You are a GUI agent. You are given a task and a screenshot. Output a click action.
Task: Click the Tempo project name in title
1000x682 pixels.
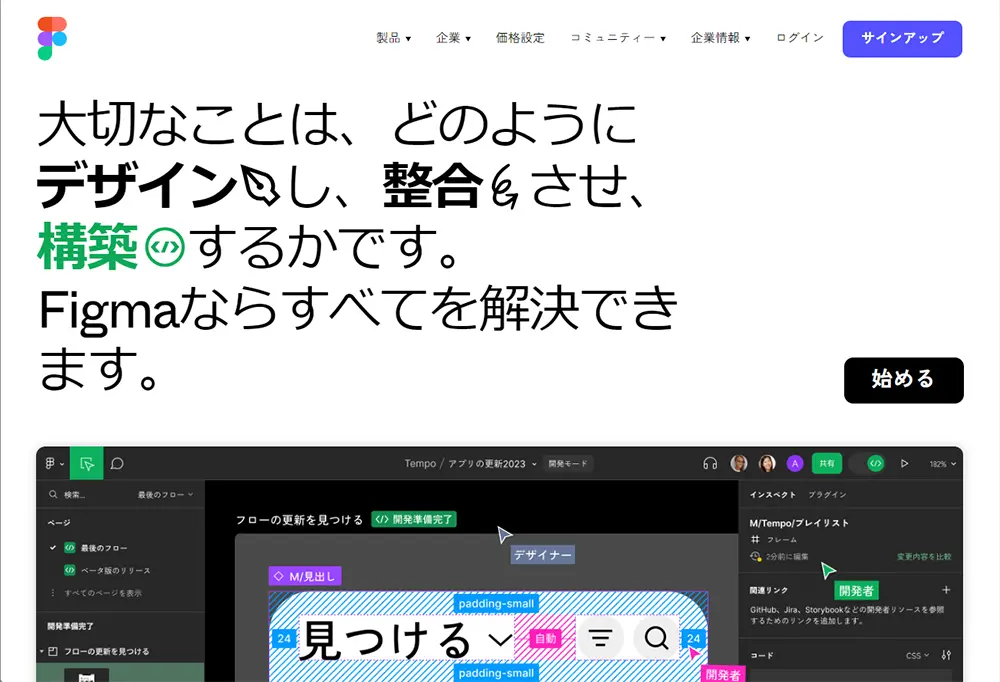point(420,464)
